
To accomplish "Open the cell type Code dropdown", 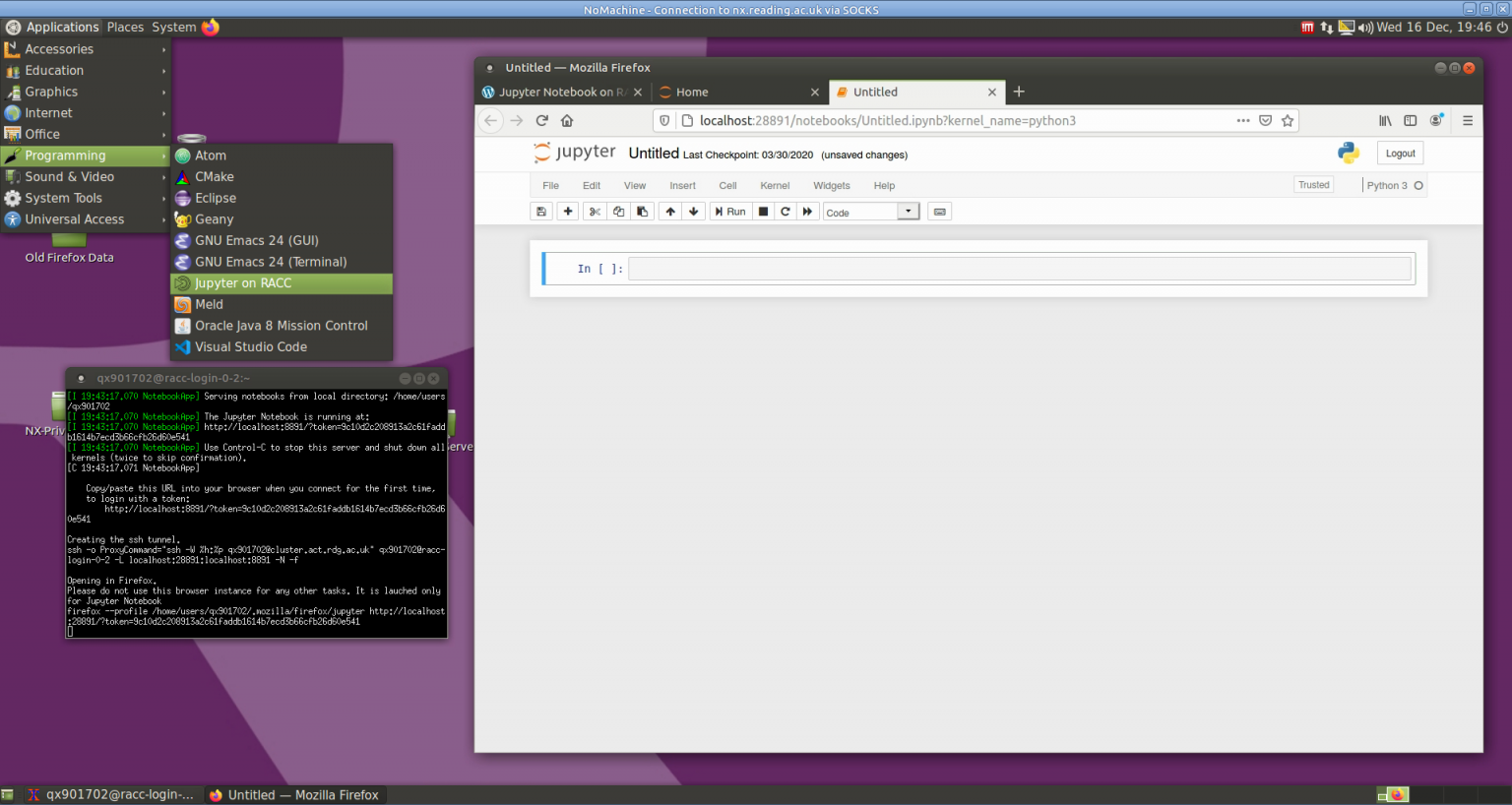I will click(872, 212).
